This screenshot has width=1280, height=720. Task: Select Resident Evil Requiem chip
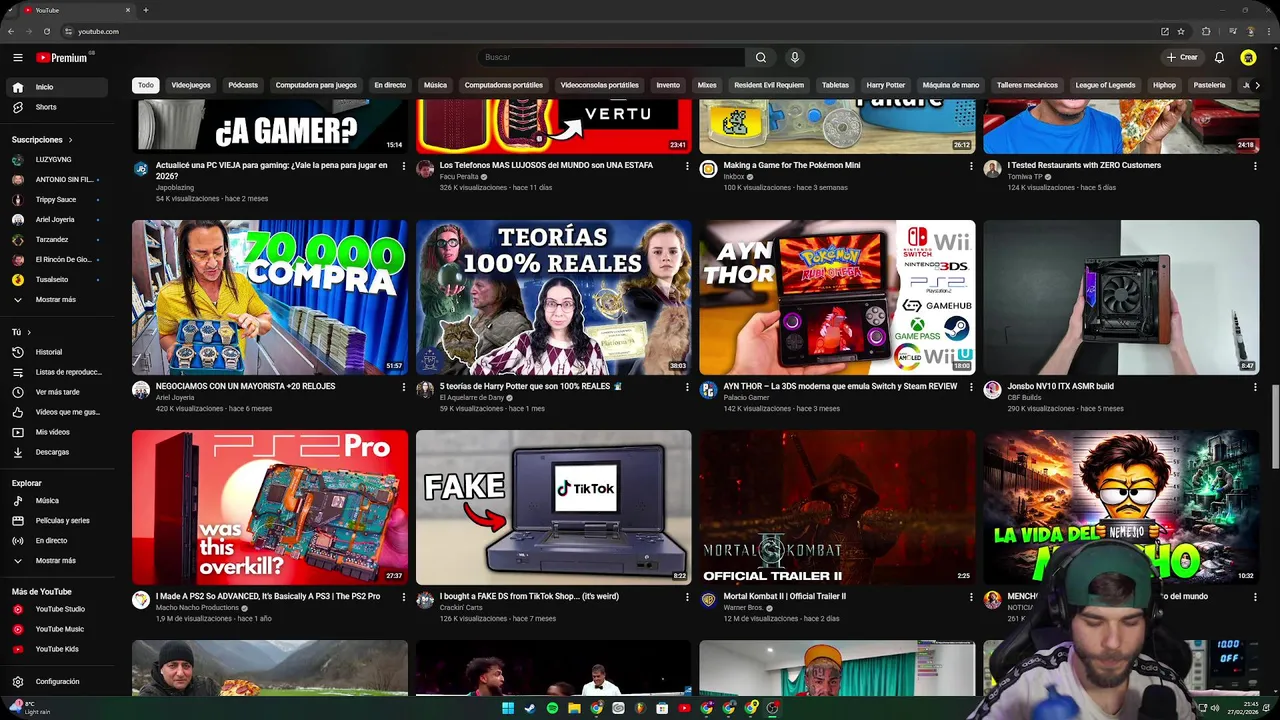769,85
